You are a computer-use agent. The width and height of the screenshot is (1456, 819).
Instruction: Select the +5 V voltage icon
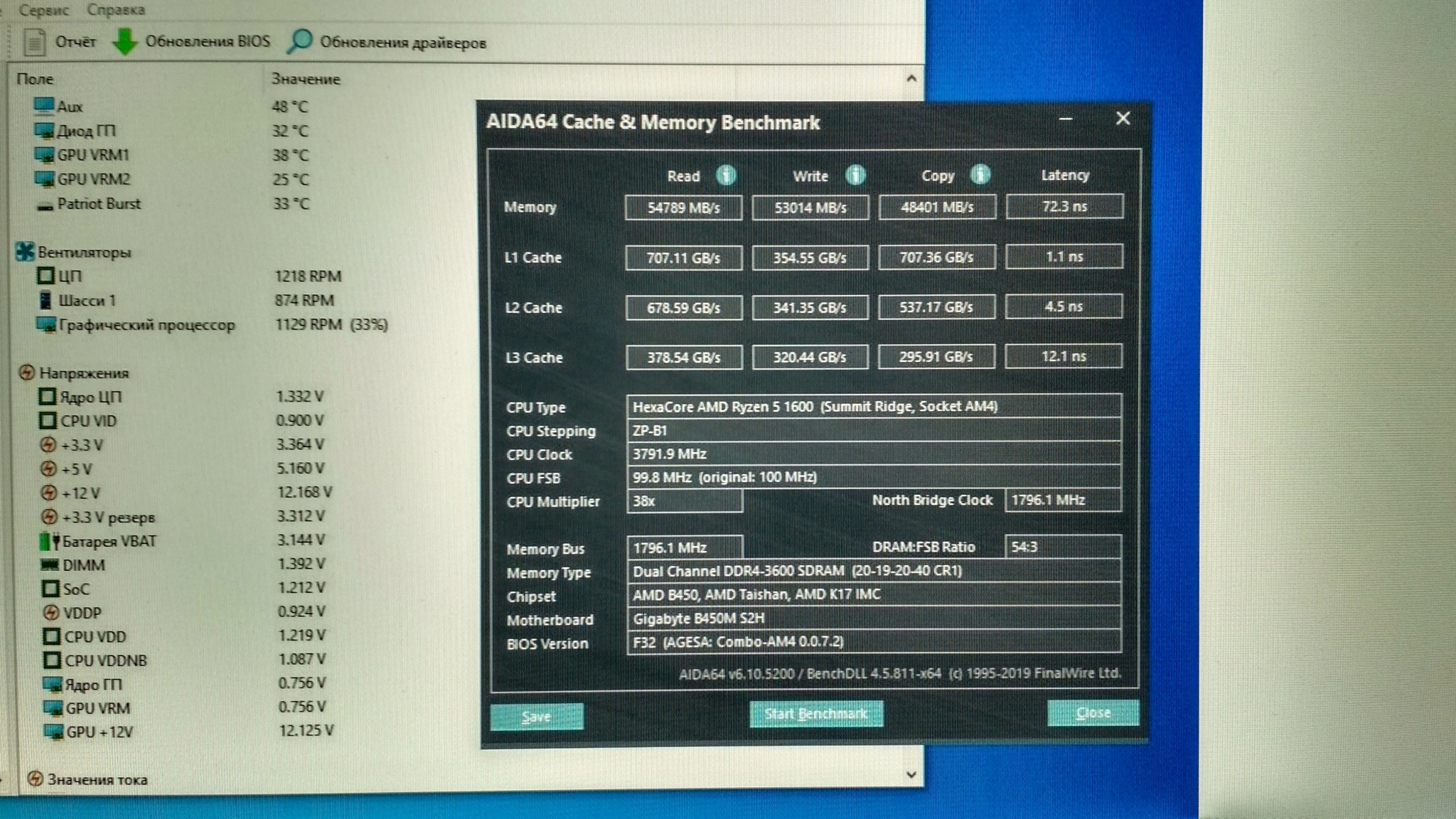point(48,469)
